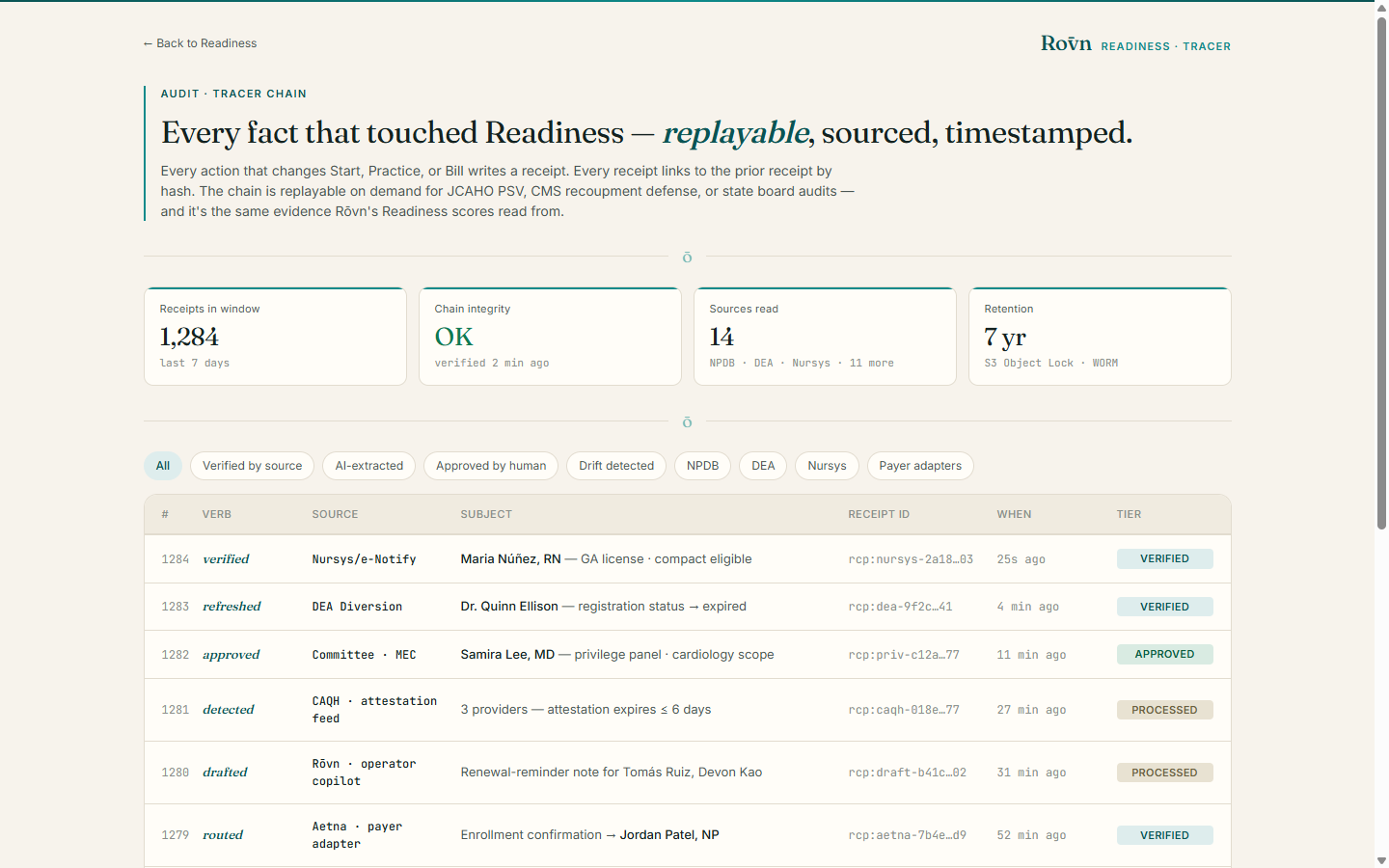Click the scrollbar up arrow
1389x868 pixels.
(x=1381, y=8)
